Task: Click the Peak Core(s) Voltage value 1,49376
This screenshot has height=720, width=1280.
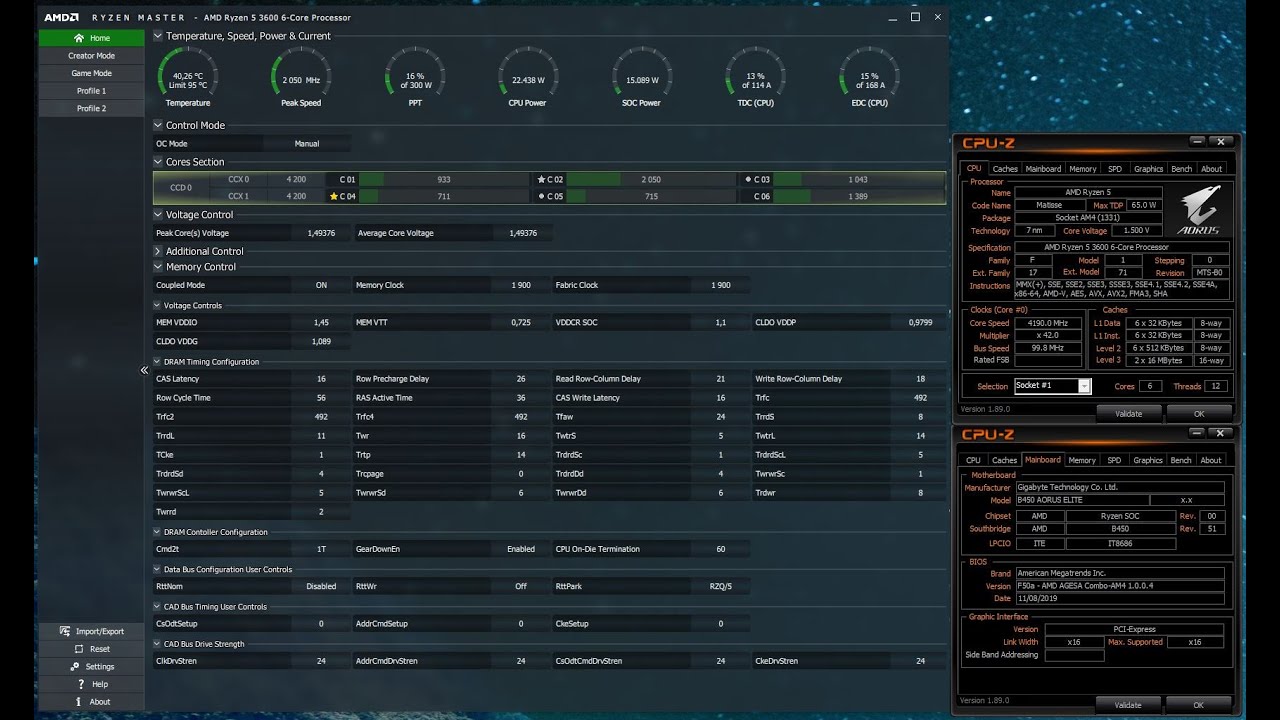Action: pos(321,233)
